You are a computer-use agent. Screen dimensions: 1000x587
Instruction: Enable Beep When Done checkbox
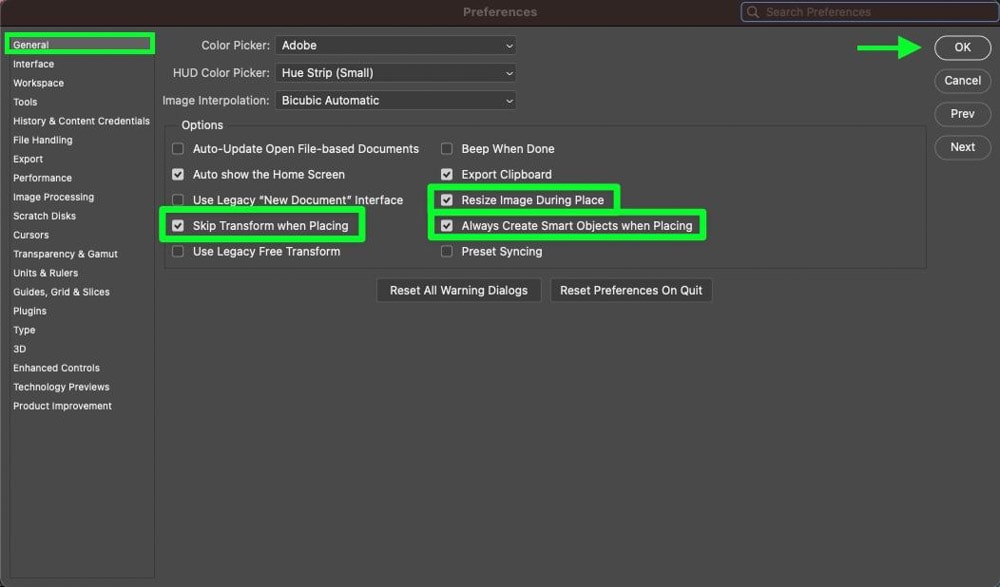pyautogui.click(x=446, y=149)
